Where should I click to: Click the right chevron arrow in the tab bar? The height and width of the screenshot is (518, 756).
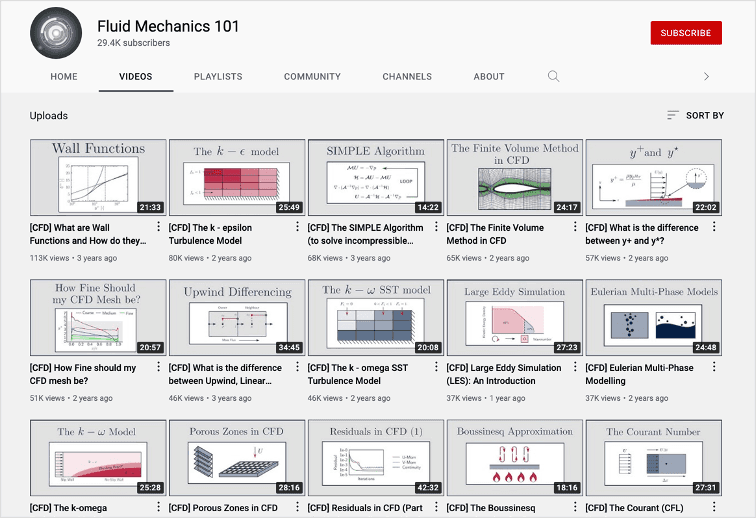(706, 76)
